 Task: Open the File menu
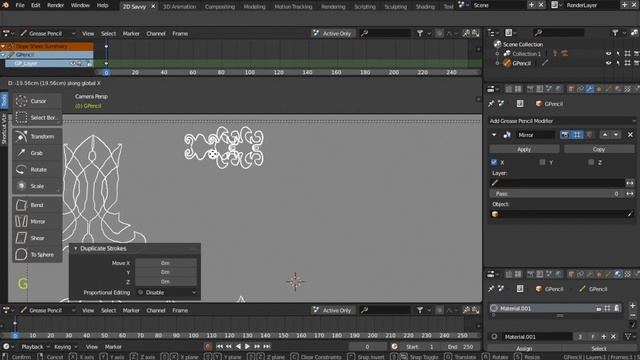click(20, 6)
